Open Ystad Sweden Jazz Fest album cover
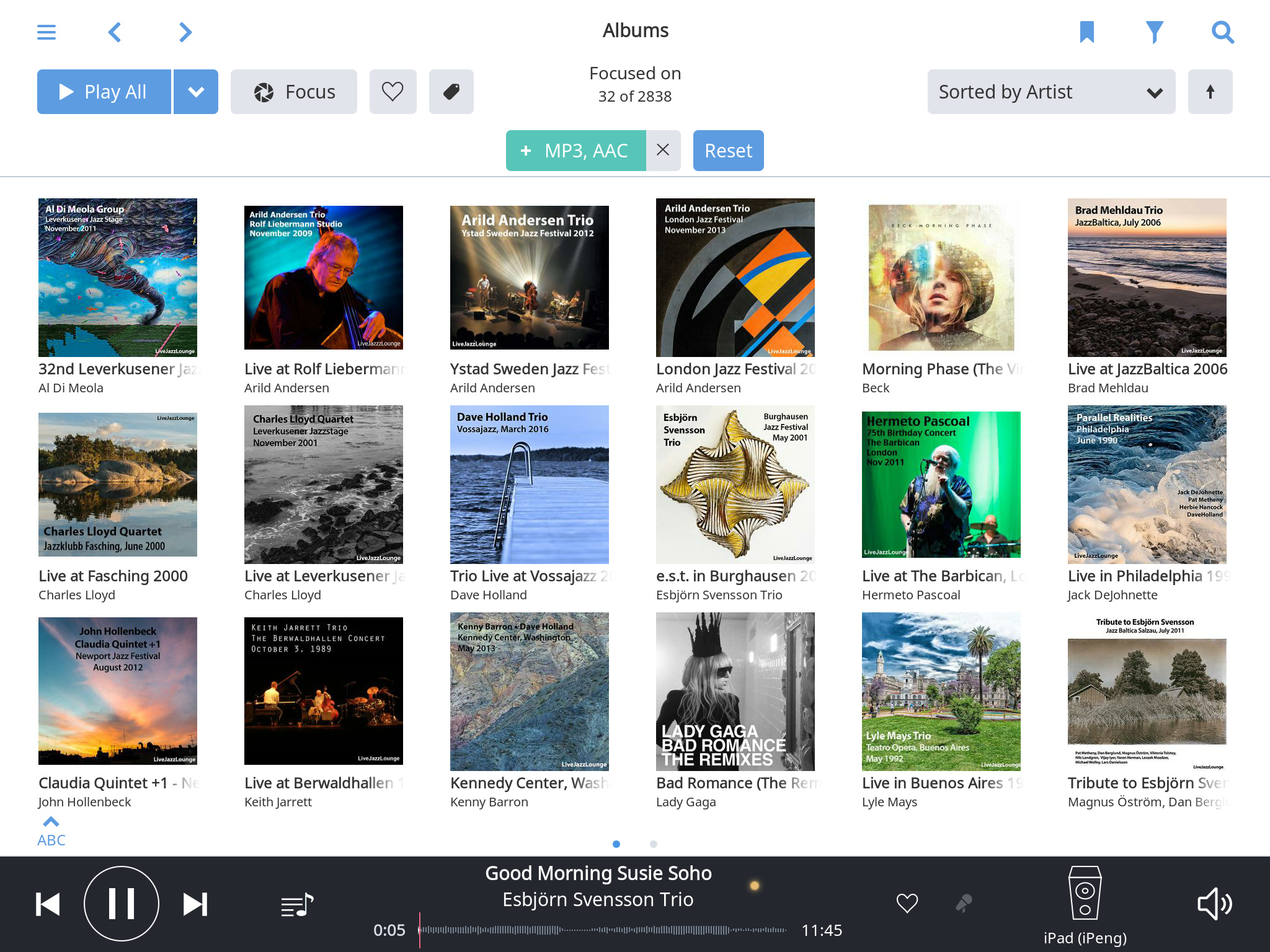 530,278
